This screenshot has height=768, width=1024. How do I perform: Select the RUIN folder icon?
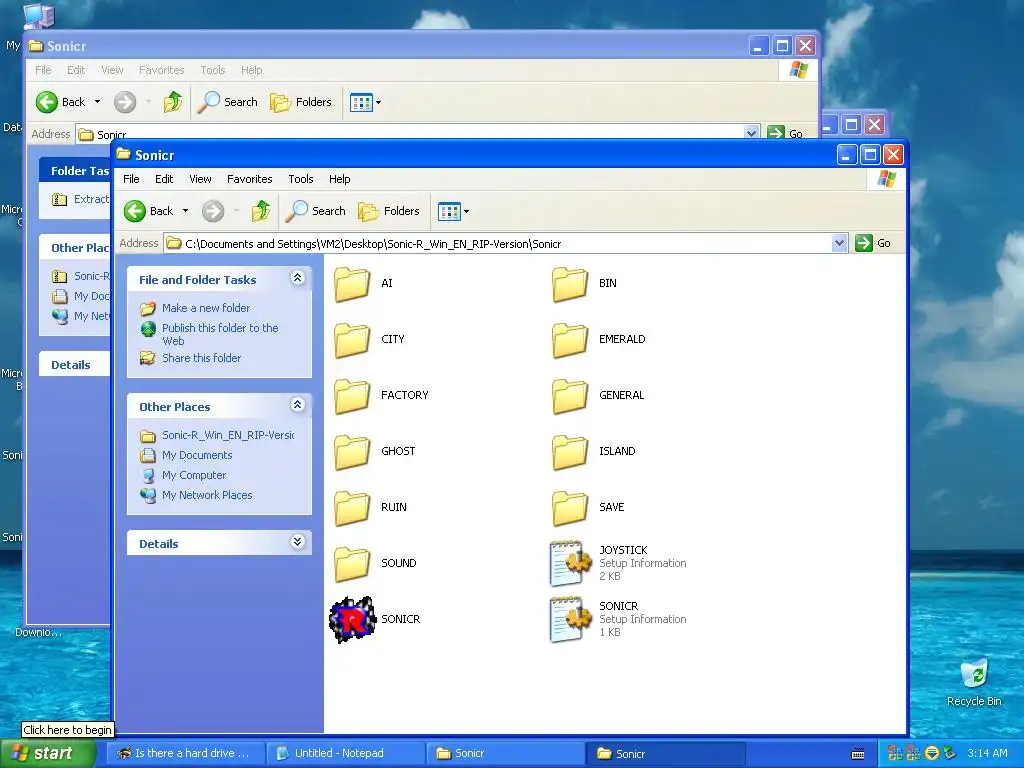[x=353, y=508]
